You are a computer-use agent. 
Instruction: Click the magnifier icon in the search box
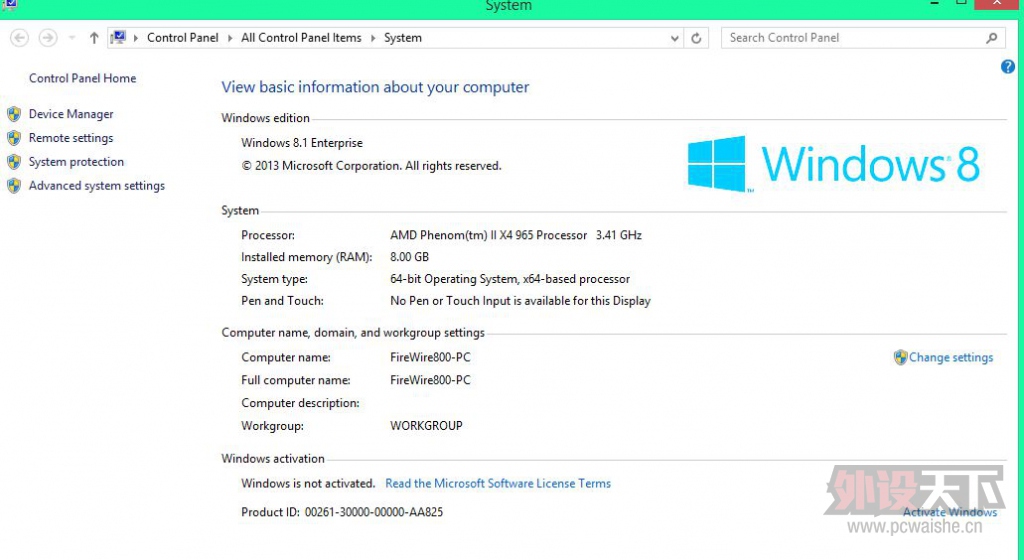coord(991,38)
